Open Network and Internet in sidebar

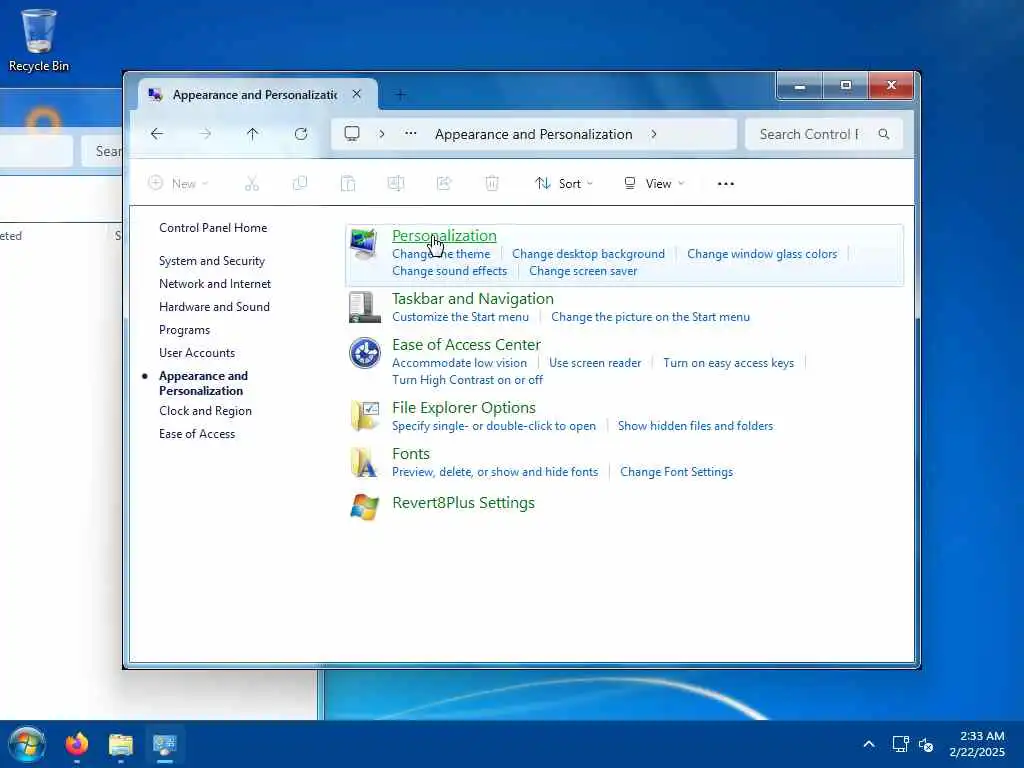point(215,283)
